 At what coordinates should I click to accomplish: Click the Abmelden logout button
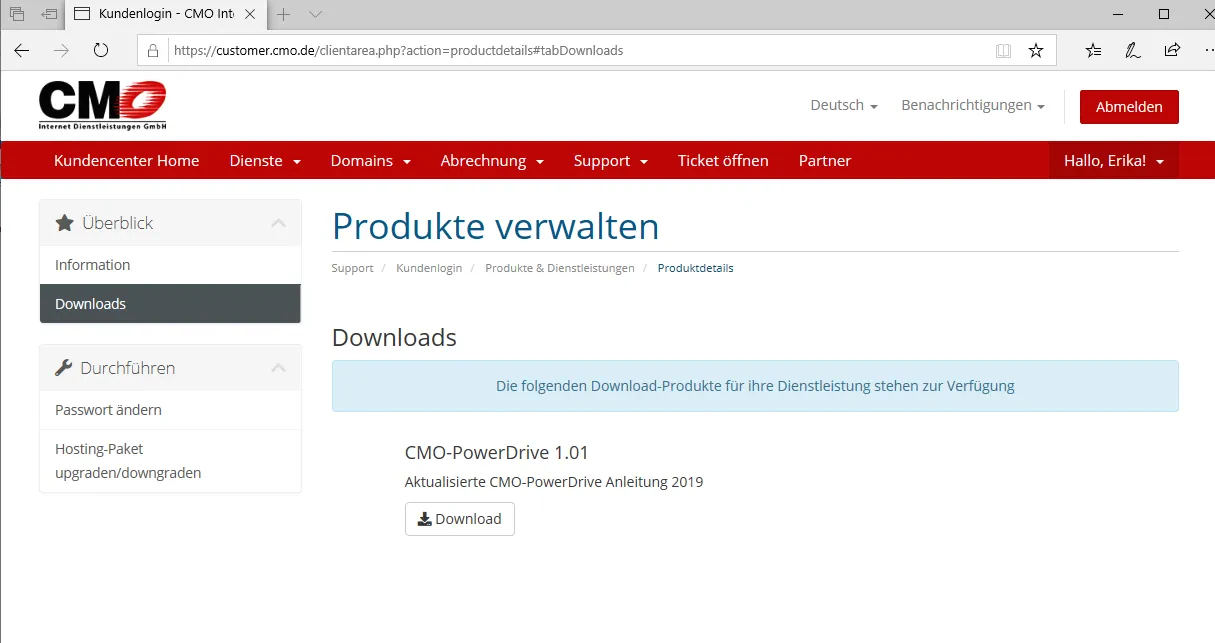(x=1129, y=106)
